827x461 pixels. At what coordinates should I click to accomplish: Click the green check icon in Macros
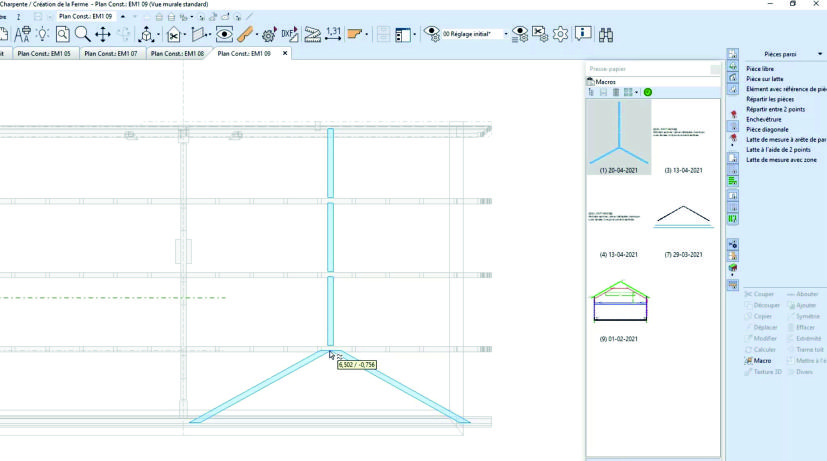tap(648, 92)
